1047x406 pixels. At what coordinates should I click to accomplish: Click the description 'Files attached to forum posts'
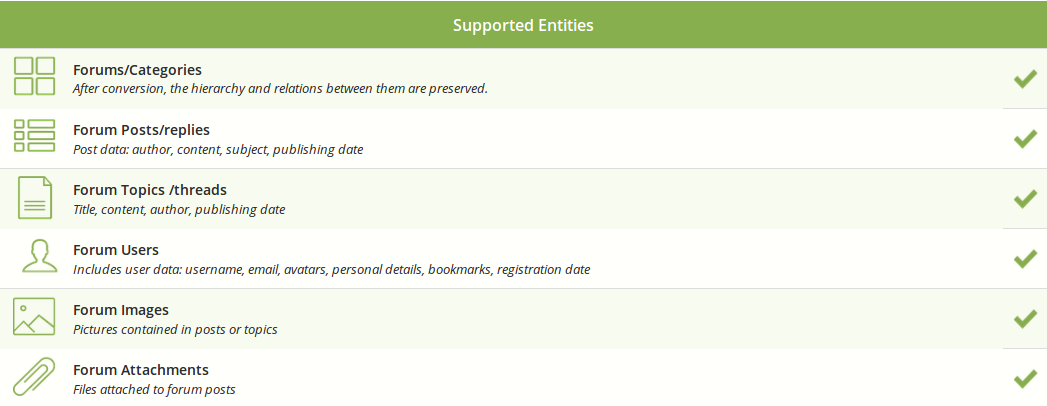tap(154, 389)
